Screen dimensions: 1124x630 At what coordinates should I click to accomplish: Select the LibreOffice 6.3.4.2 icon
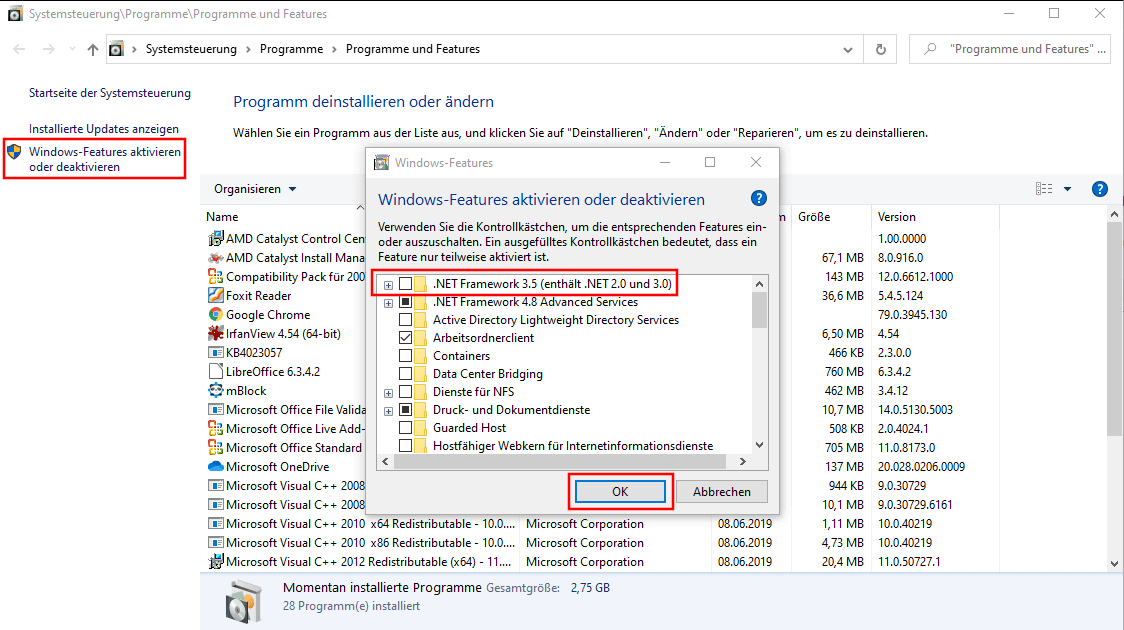point(215,371)
